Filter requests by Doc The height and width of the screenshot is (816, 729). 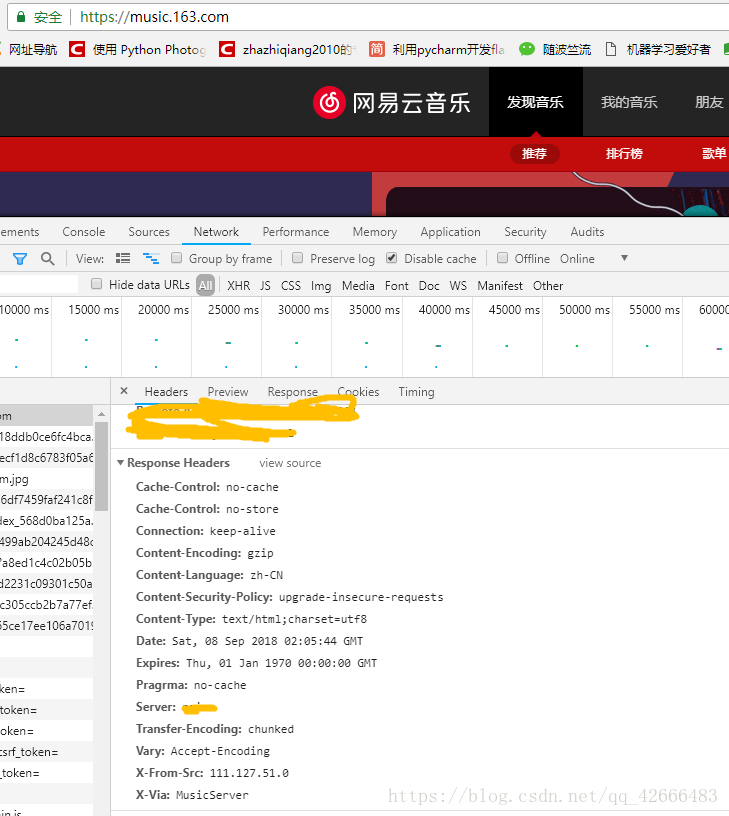[429, 286]
